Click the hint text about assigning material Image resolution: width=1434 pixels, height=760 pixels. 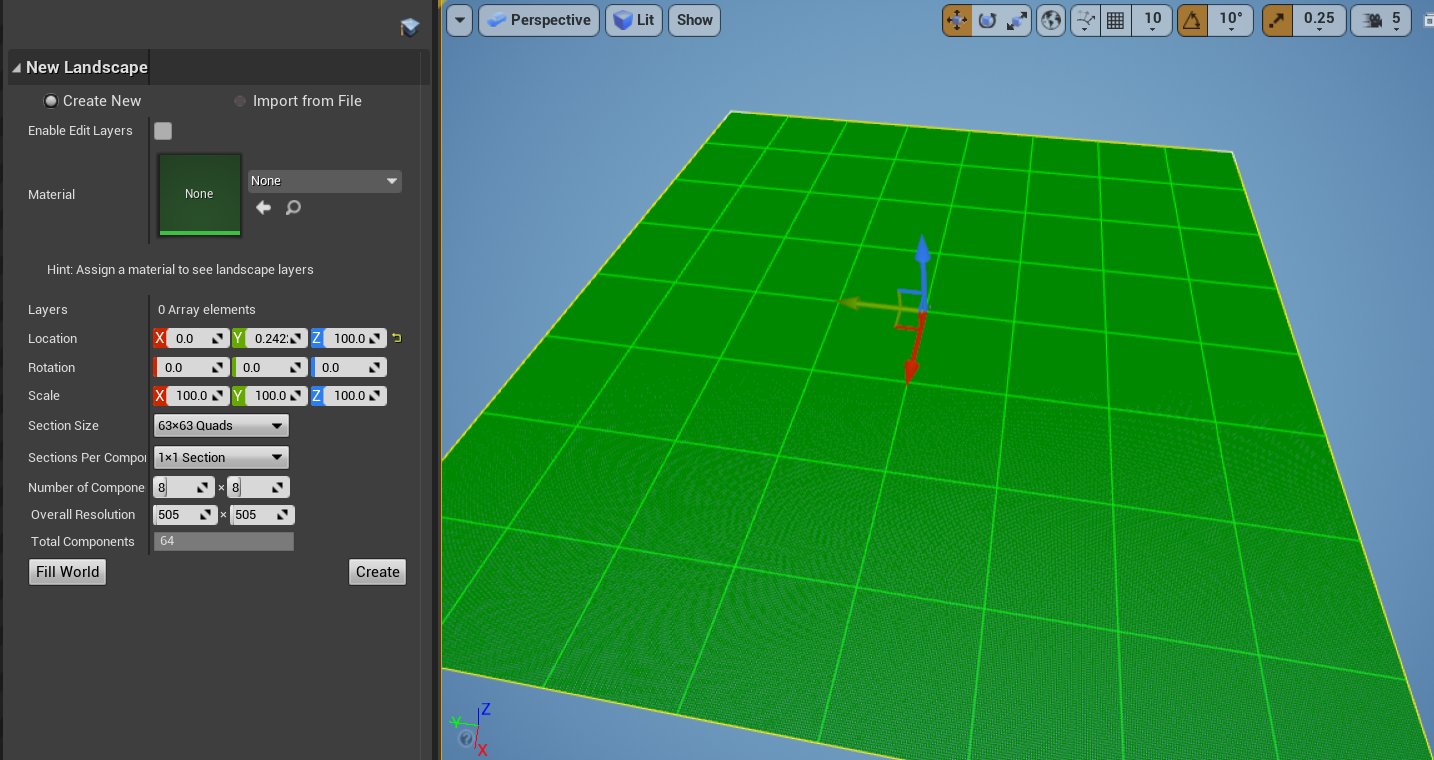[x=180, y=270]
